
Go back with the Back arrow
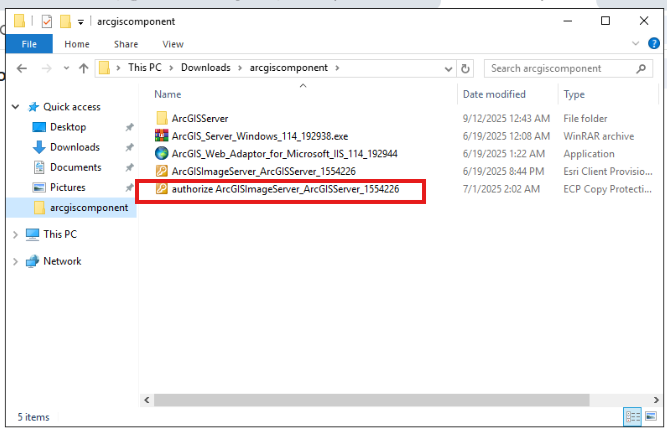click(22, 68)
